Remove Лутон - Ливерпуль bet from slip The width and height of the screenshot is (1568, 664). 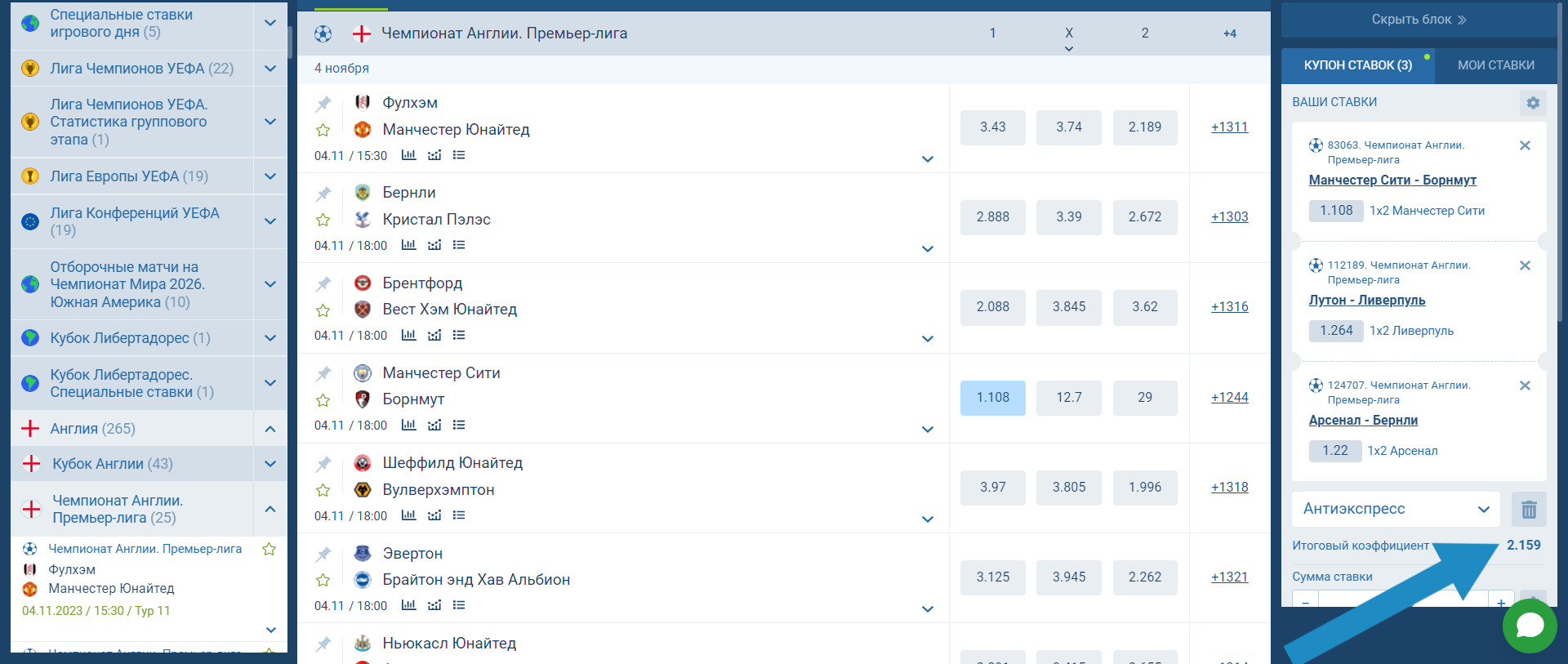pos(1524,265)
